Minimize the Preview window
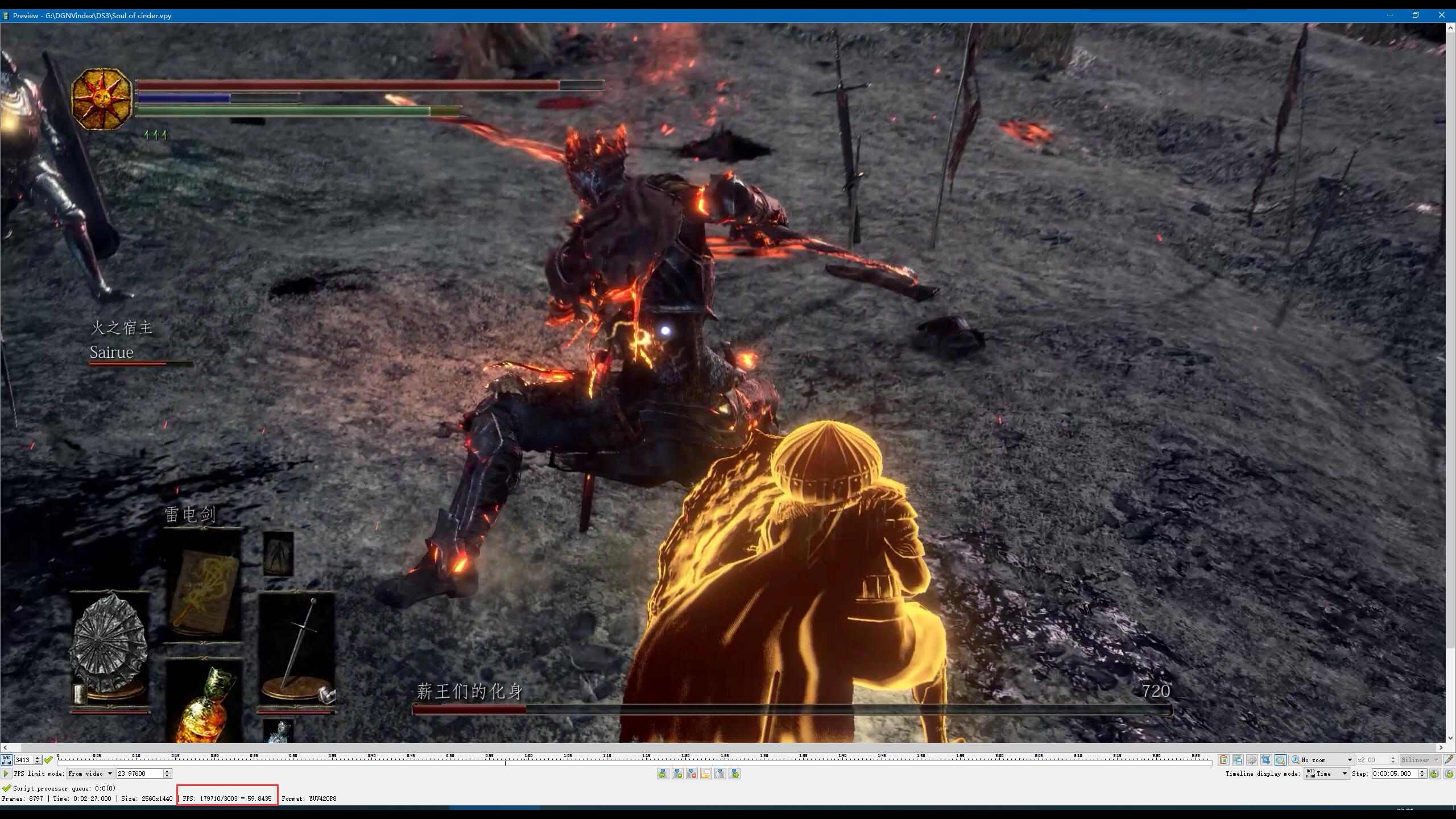Screen dimensions: 1456x819 [x=1389, y=15]
